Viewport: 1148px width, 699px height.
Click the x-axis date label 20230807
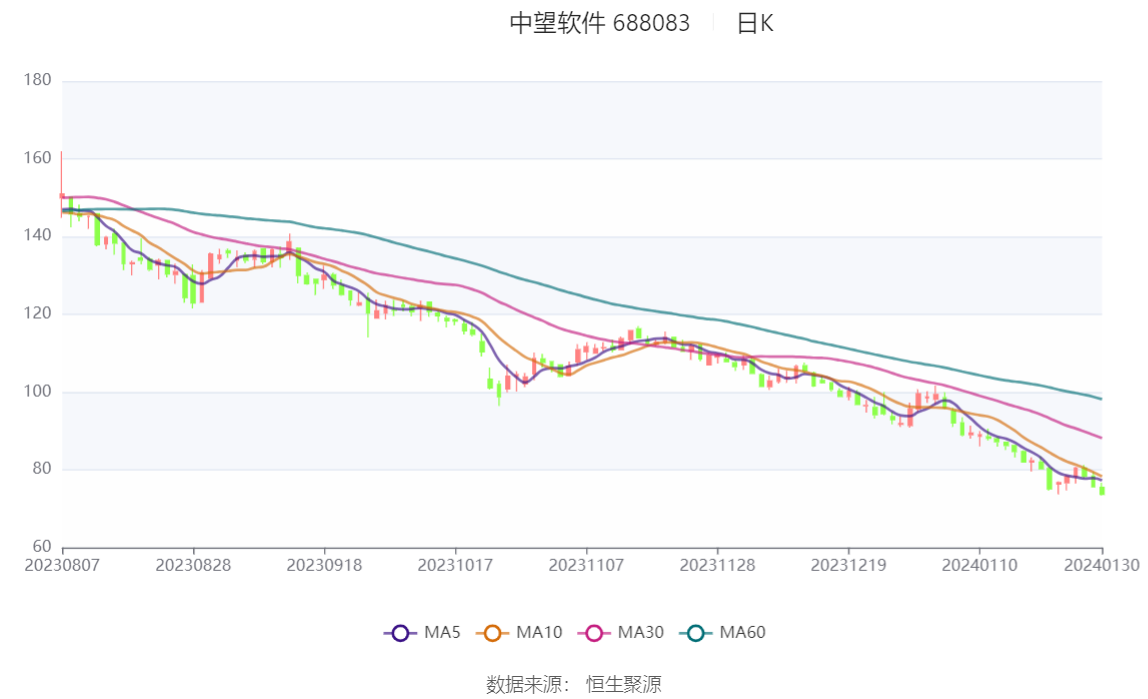pos(62,566)
